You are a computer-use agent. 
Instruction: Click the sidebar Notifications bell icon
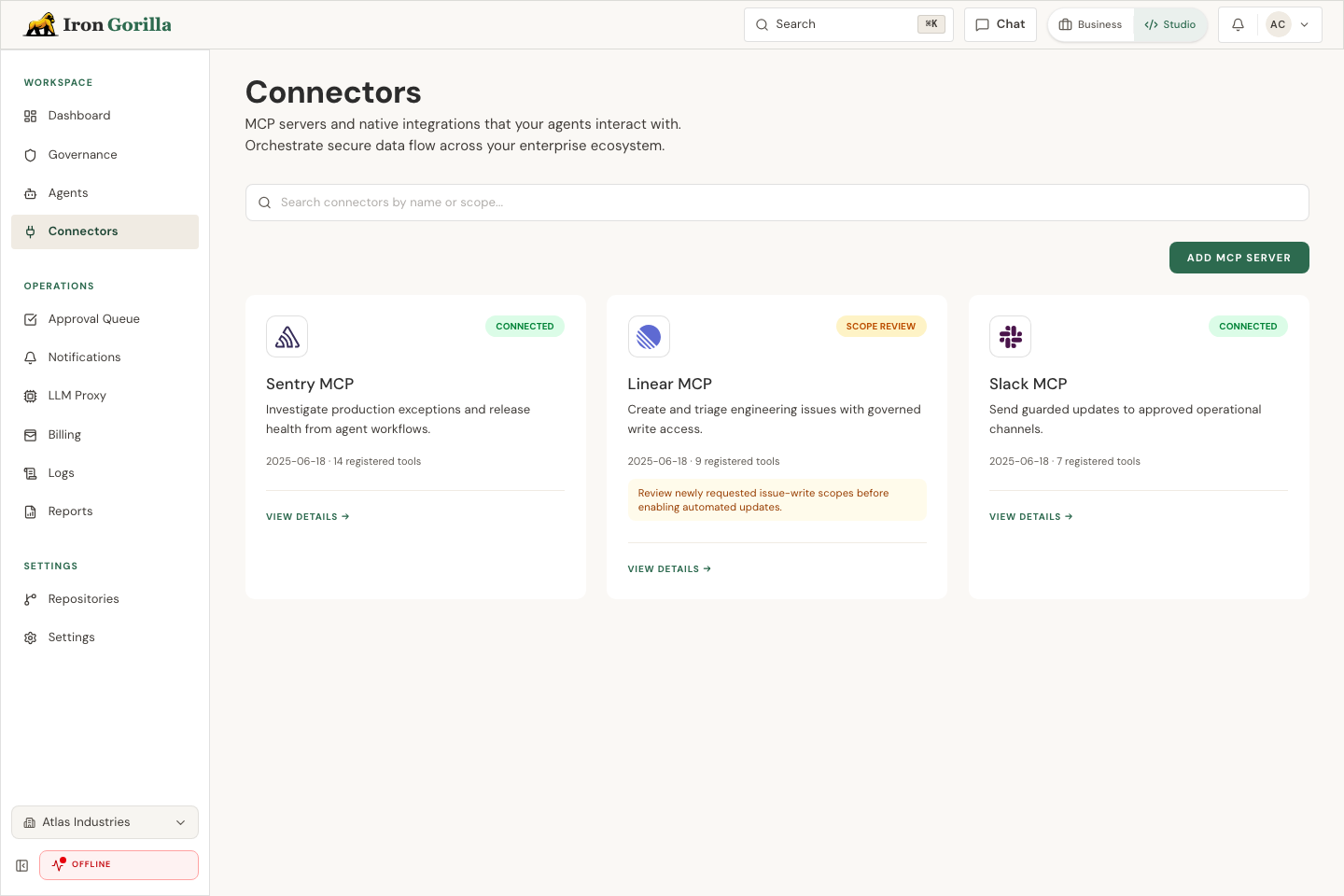pos(30,357)
